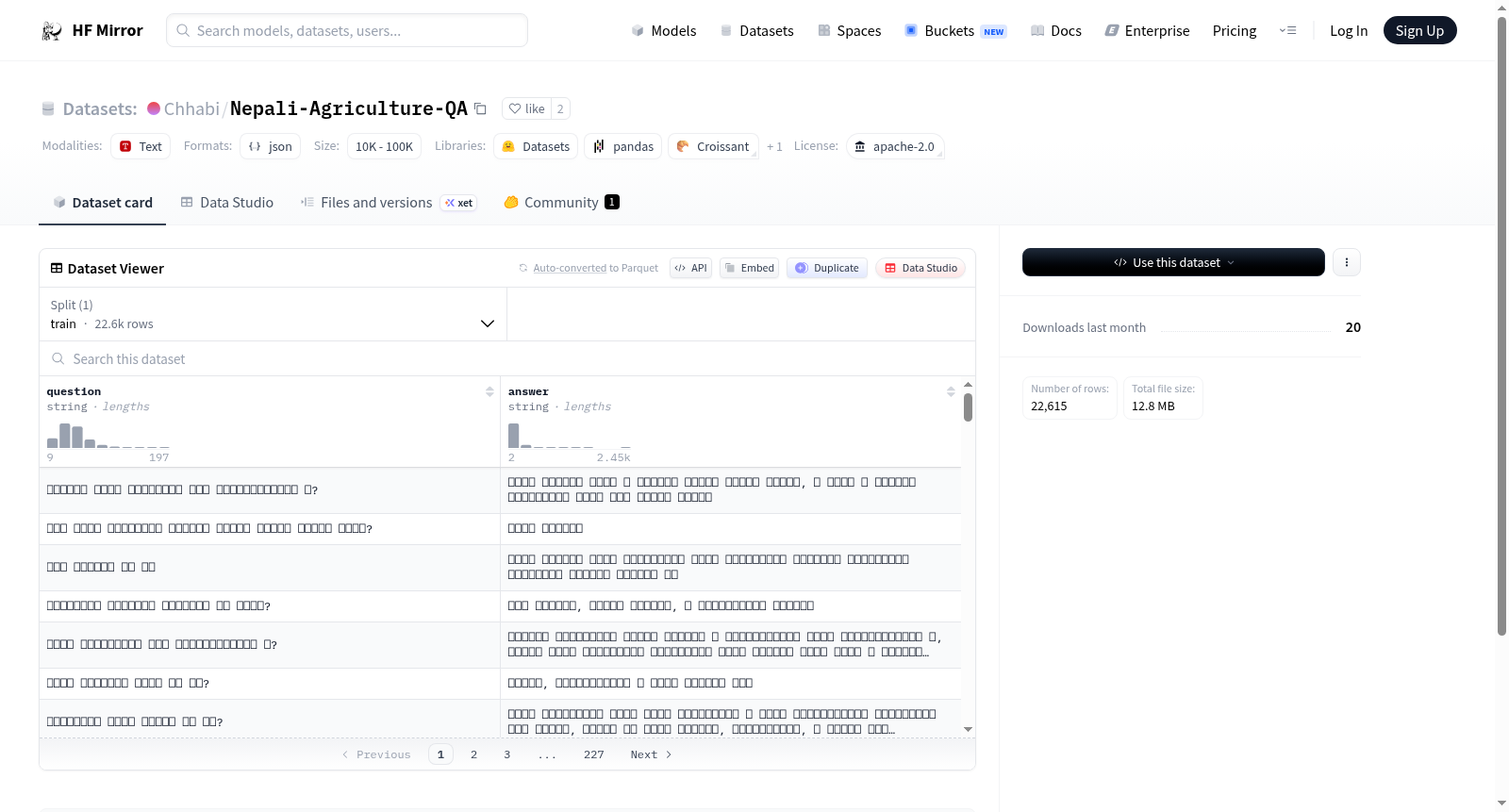Open the Dataset card tab
Viewport: 1509px width, 812px height.
102,203
